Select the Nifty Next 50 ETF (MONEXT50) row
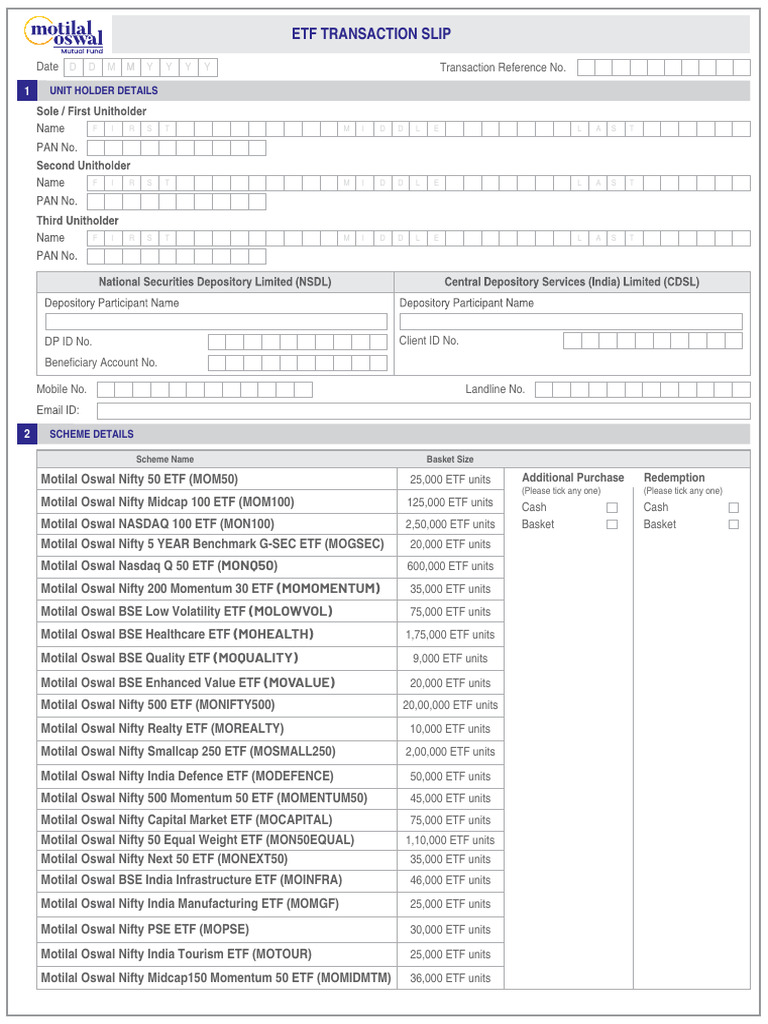The image size is (768, 1024). pos(270,860)
